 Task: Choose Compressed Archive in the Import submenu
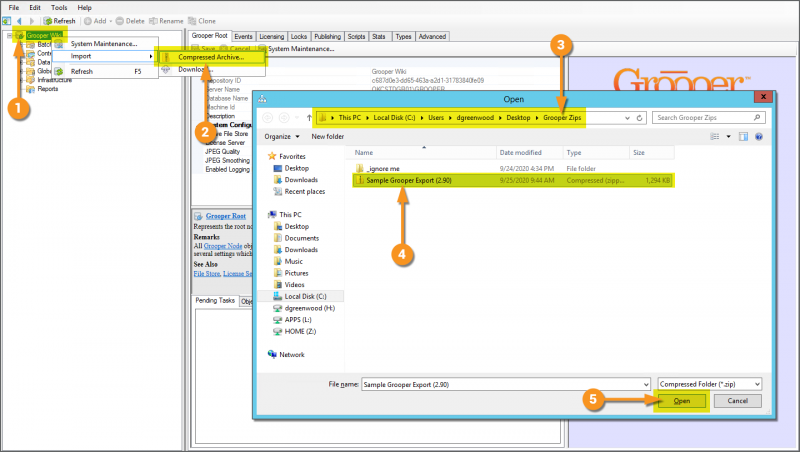click(x=211, y=57)
